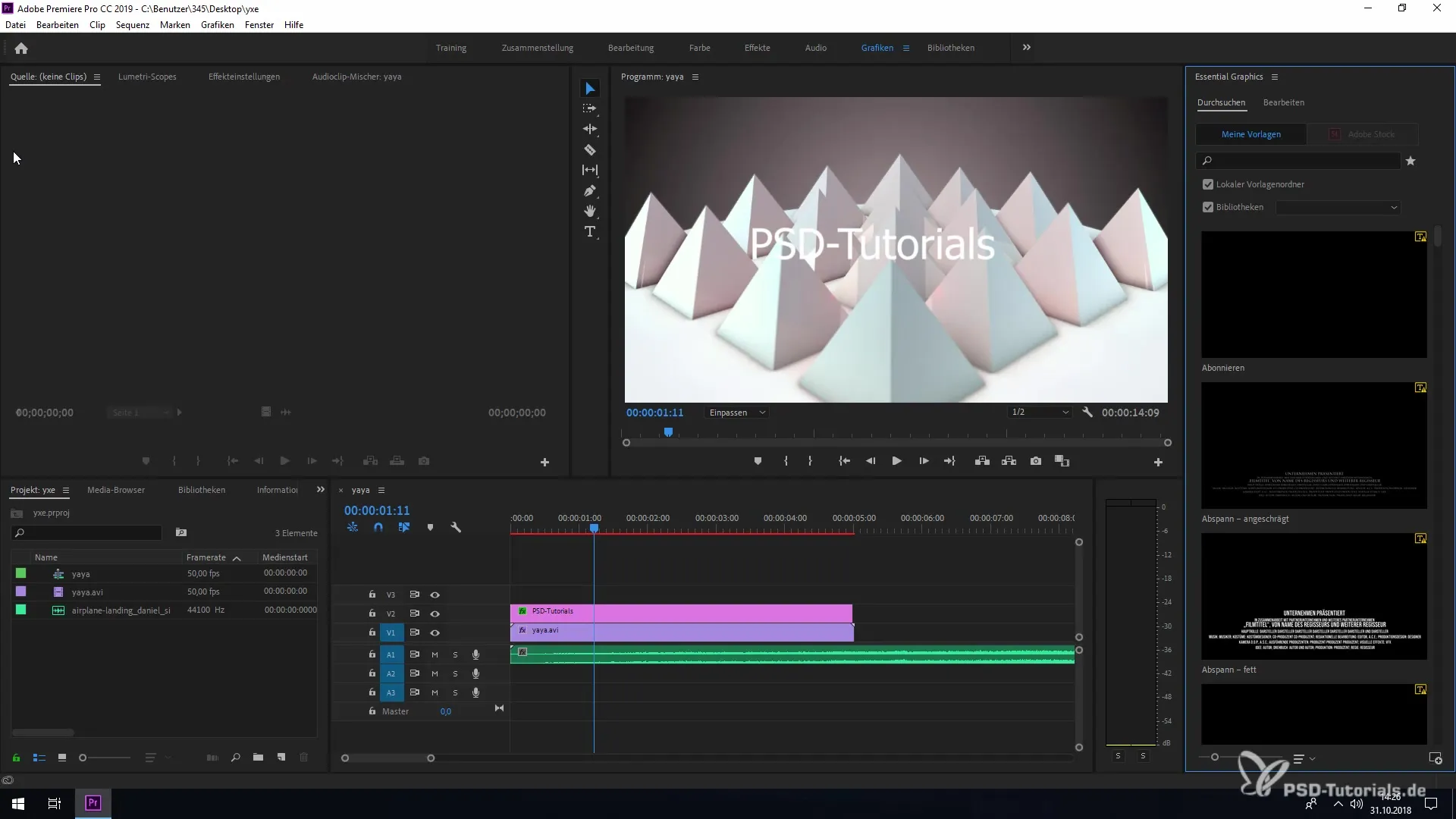Switch to the Effekte workspace
This screenshot has width=1456, height=819.
point(758,48)
